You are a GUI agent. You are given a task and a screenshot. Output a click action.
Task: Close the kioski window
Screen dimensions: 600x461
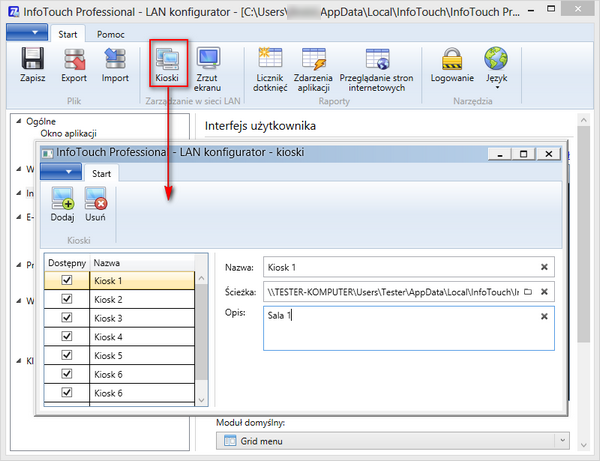(x=548, y=154)
